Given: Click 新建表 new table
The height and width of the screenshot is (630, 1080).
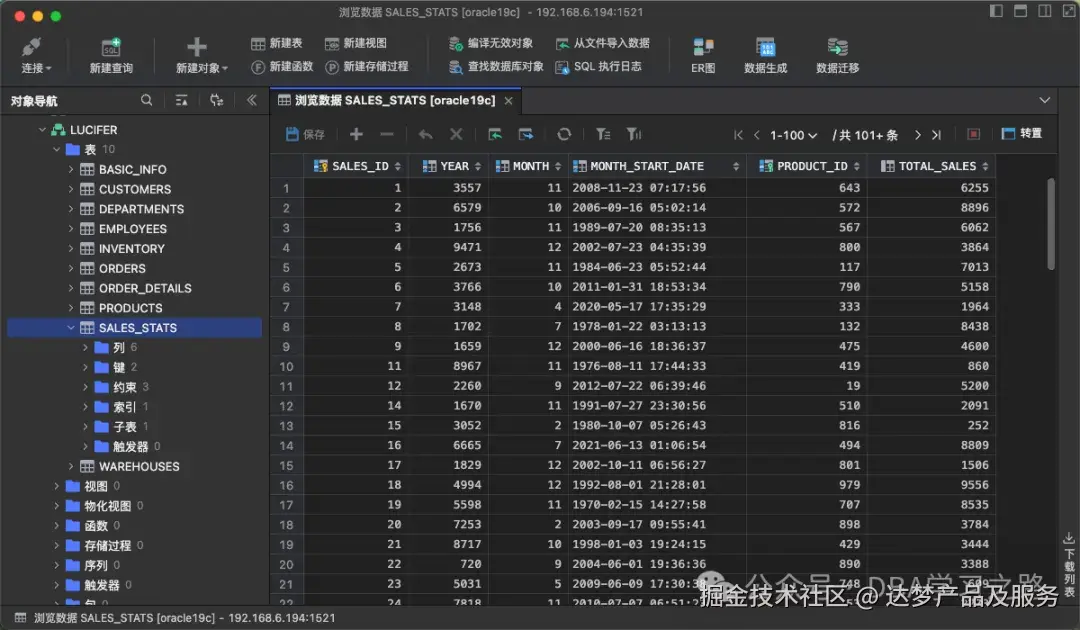Looking at the screenshot, I should point(276,43).
